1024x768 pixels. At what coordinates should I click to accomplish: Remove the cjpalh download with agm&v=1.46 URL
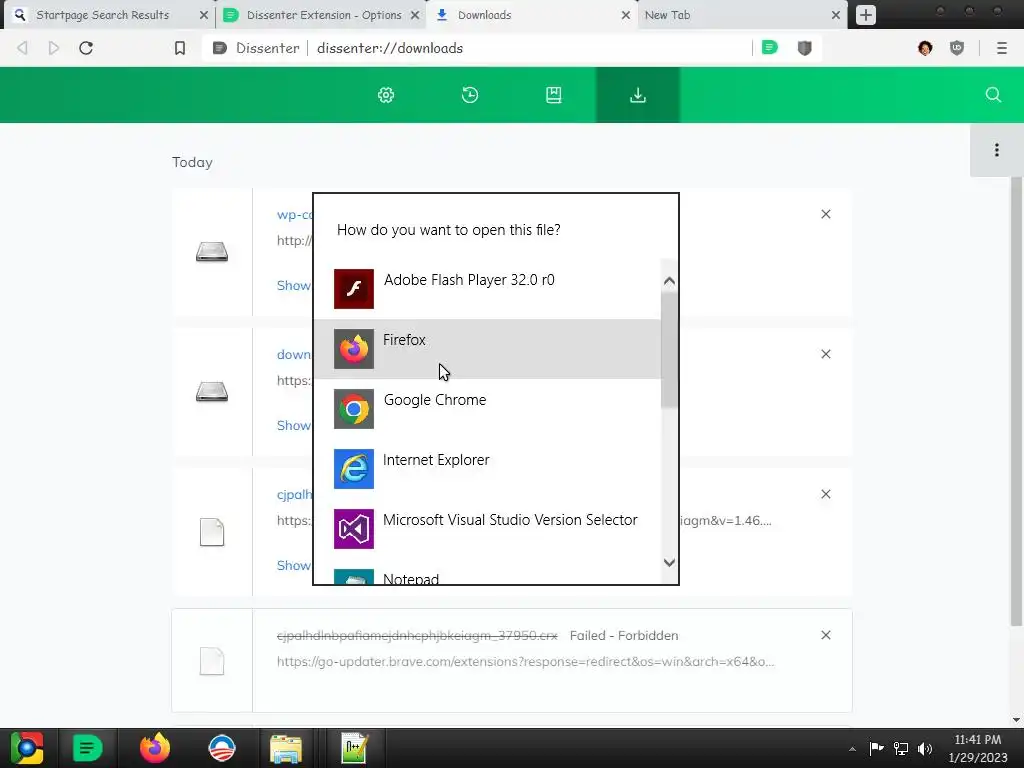pos(825,494)
